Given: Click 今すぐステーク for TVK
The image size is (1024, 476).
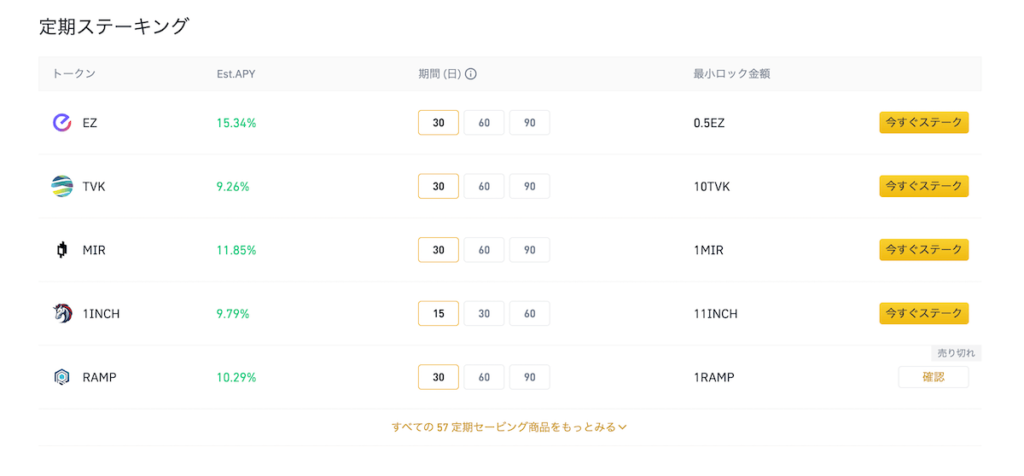Looking at the screenshot, I should (923, 186).
